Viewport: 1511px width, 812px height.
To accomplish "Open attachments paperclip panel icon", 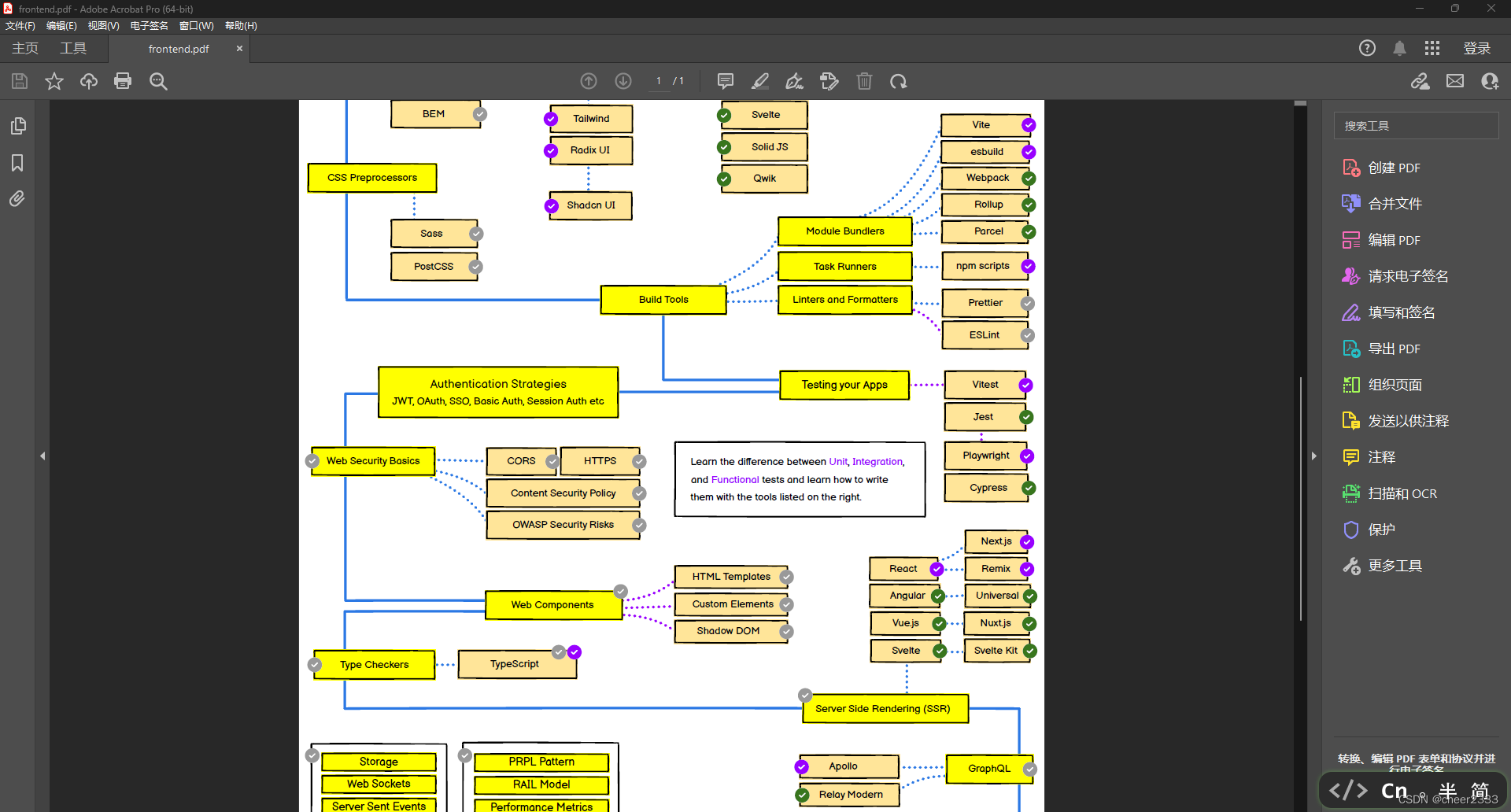I will click(17, 198).
